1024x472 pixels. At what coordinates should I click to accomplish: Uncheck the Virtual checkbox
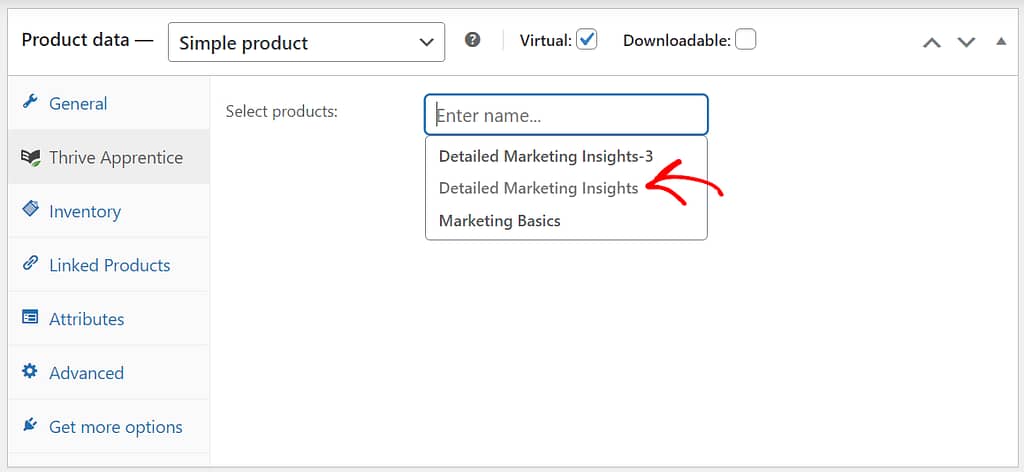coord(586,40)
